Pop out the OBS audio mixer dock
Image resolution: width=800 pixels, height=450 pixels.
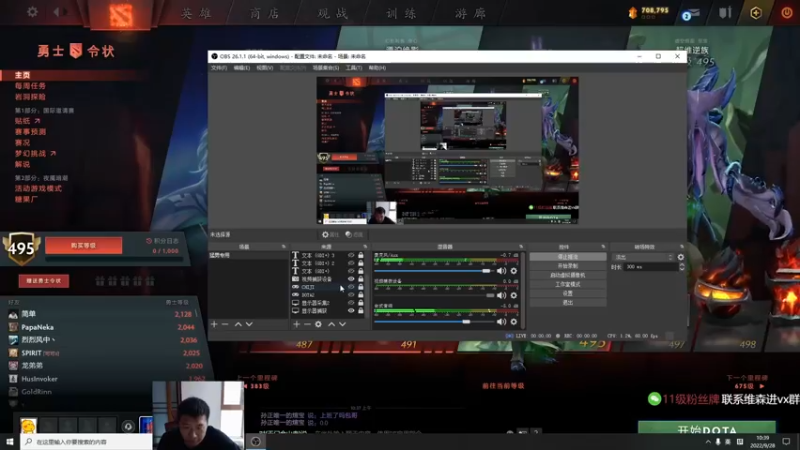[x=521, y=247]
